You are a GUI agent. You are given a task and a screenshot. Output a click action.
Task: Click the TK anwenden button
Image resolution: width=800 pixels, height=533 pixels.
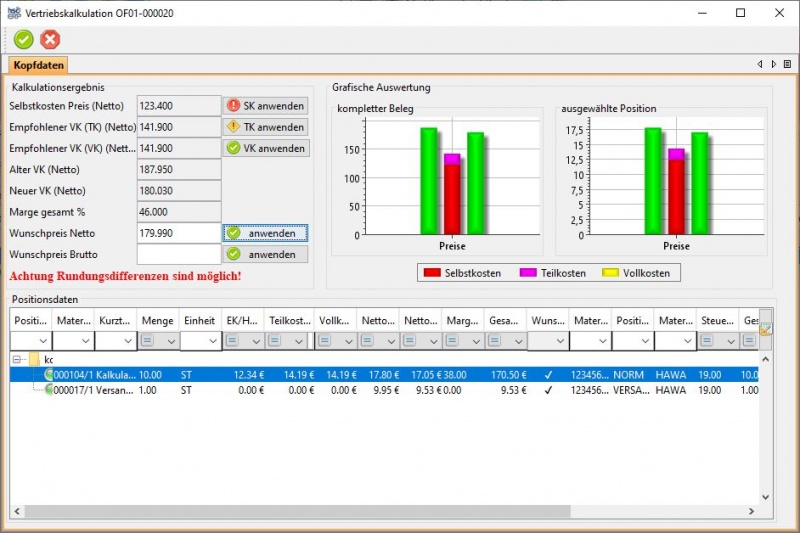tap(265, 127)
